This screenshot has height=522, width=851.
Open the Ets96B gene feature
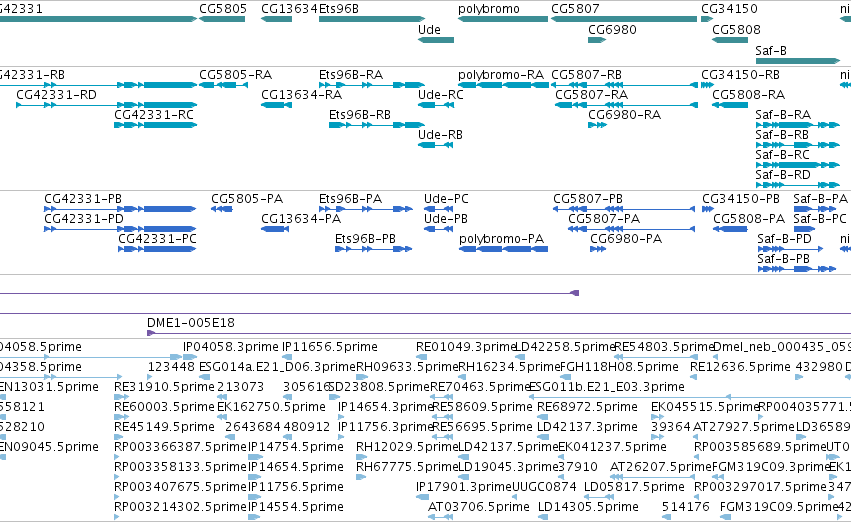(x=372, y=19)
